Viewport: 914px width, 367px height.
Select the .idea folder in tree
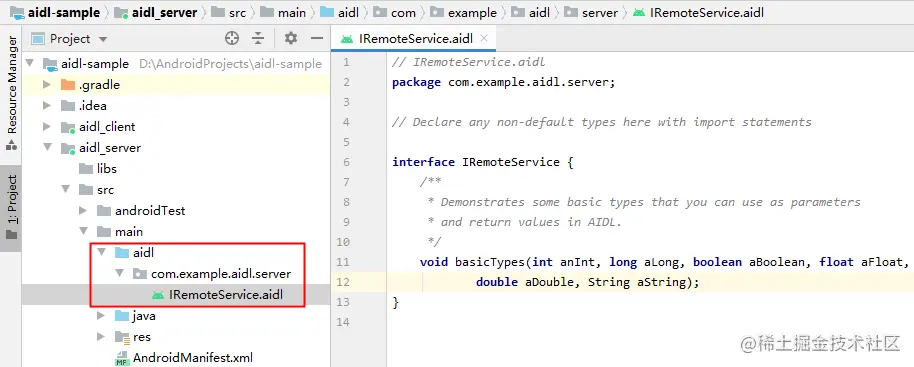93,105
